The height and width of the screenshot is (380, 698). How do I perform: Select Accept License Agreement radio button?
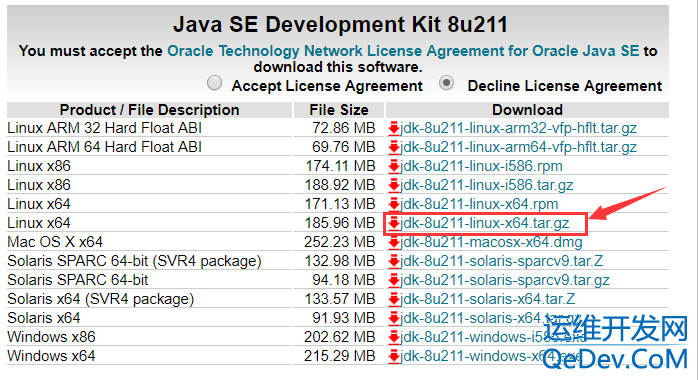[x=214, y=83]
